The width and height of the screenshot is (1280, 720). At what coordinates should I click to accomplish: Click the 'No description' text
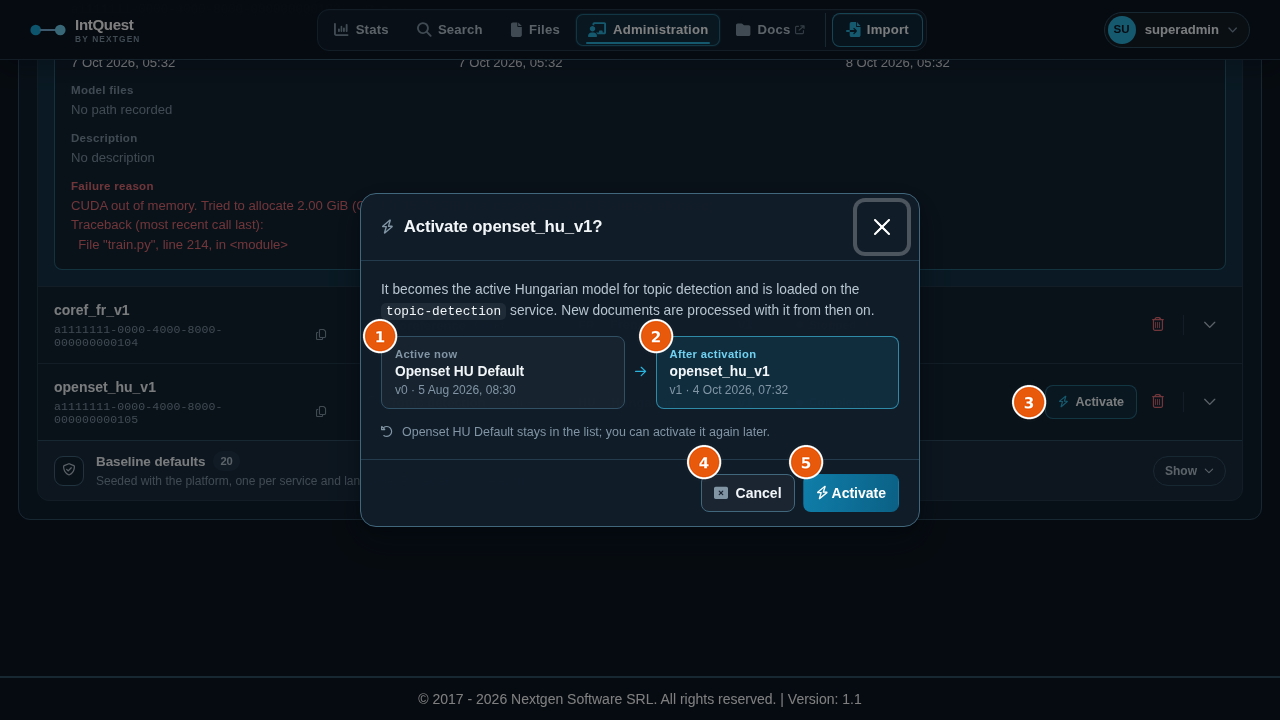click(x=113, y=158)
